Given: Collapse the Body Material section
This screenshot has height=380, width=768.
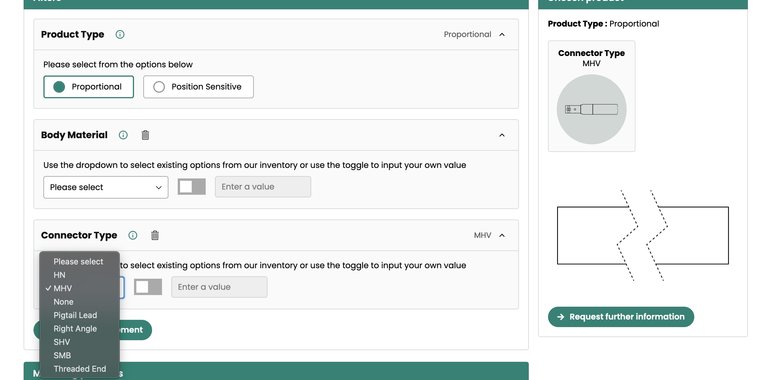Looking at the screenshot, I should pyautogui.click(x=502, y=135).
